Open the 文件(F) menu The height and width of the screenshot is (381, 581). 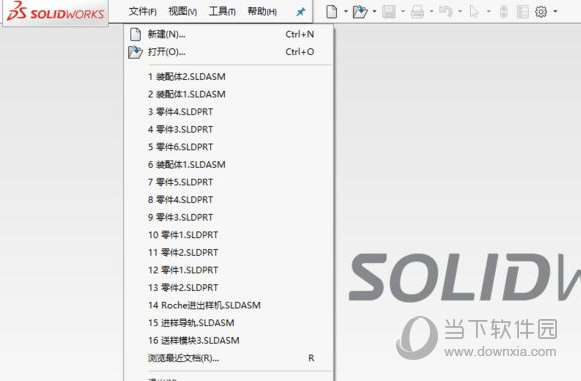pos(143,11)
